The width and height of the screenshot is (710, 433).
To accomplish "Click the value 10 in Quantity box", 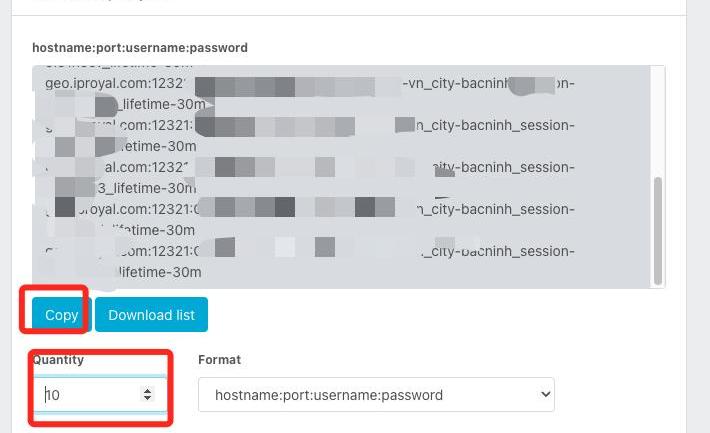I will coord(53,394).
